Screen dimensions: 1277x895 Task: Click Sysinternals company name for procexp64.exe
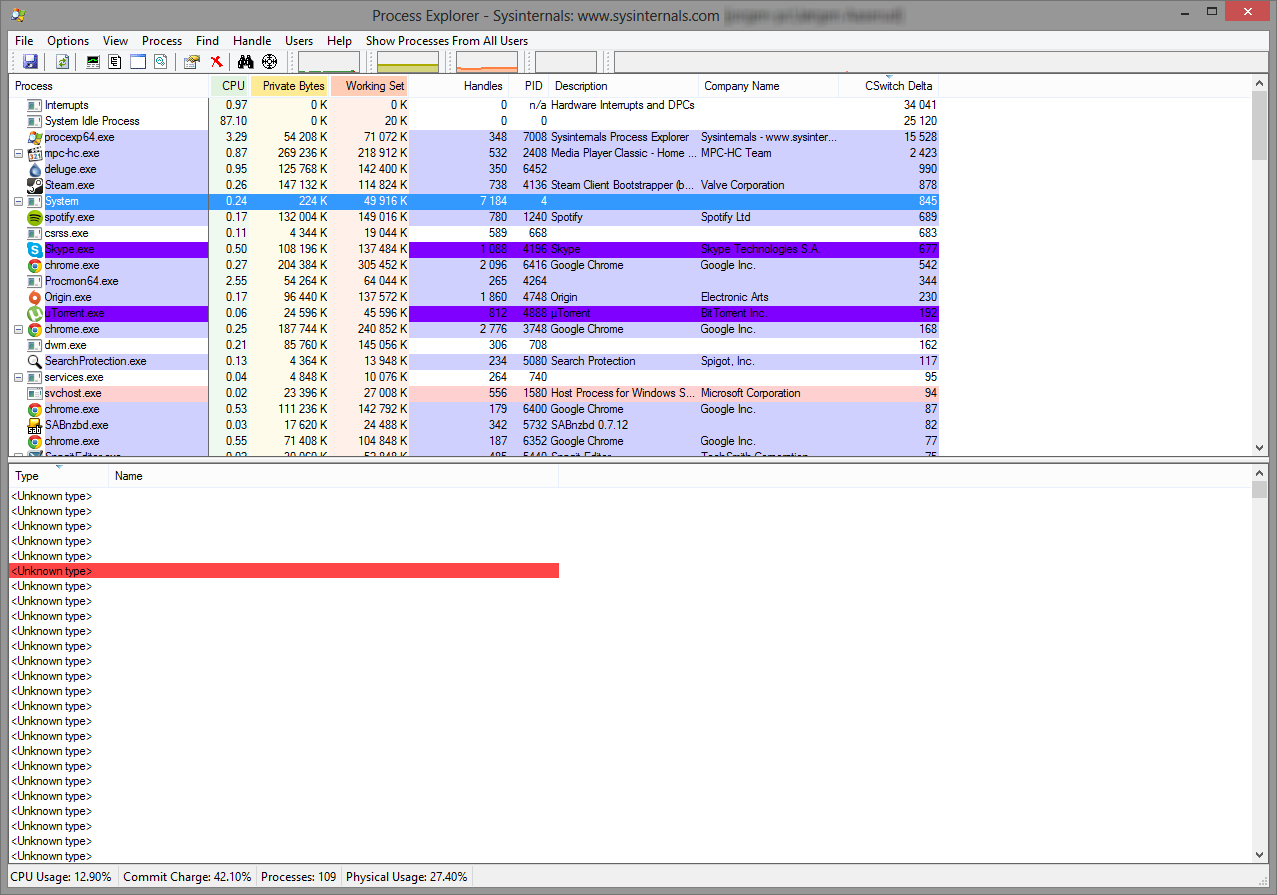[768, 137]
